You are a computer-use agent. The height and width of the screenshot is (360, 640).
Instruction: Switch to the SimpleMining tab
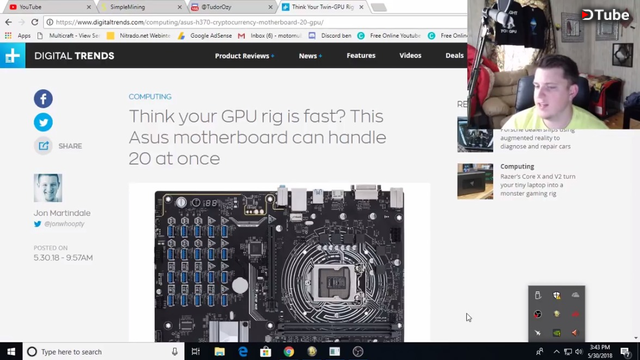pyautogui.click(x=141, y=7)
